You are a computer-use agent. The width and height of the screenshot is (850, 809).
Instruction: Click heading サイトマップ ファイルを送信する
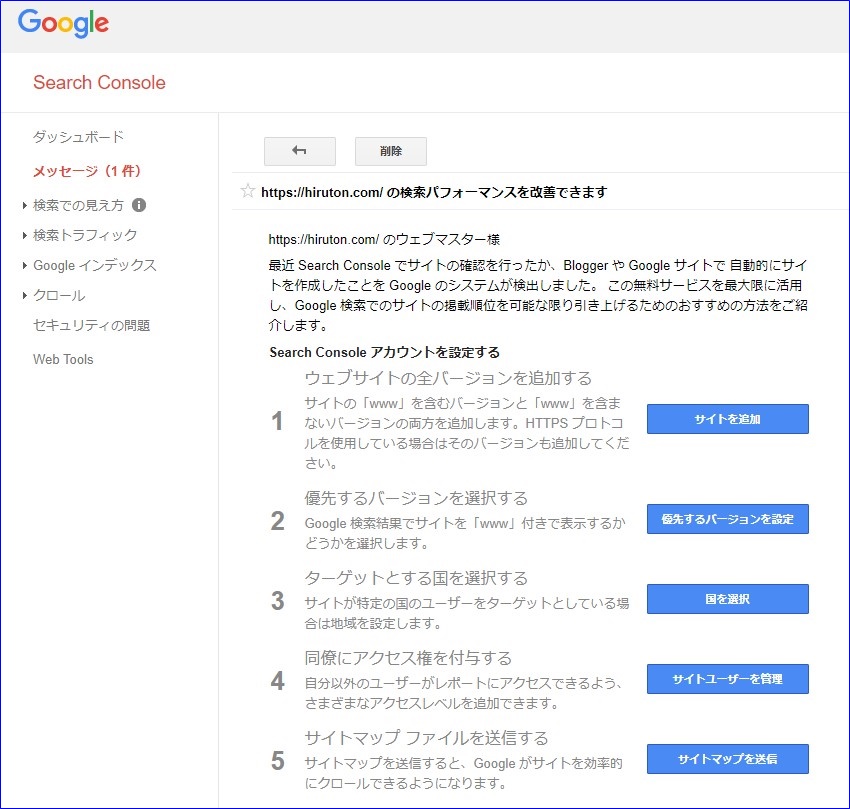(427, 738)
